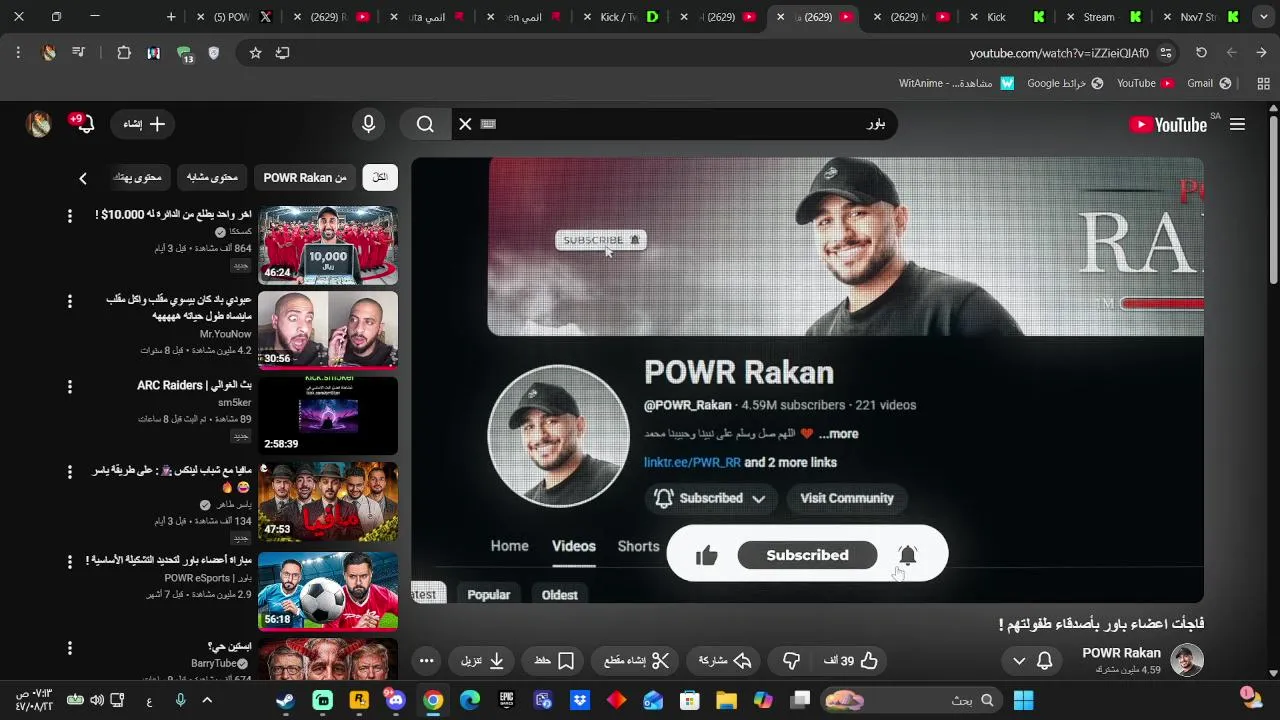Select the محتوى يهمّك filter chip
1280x720 pixels.
(x=137, y=177)
